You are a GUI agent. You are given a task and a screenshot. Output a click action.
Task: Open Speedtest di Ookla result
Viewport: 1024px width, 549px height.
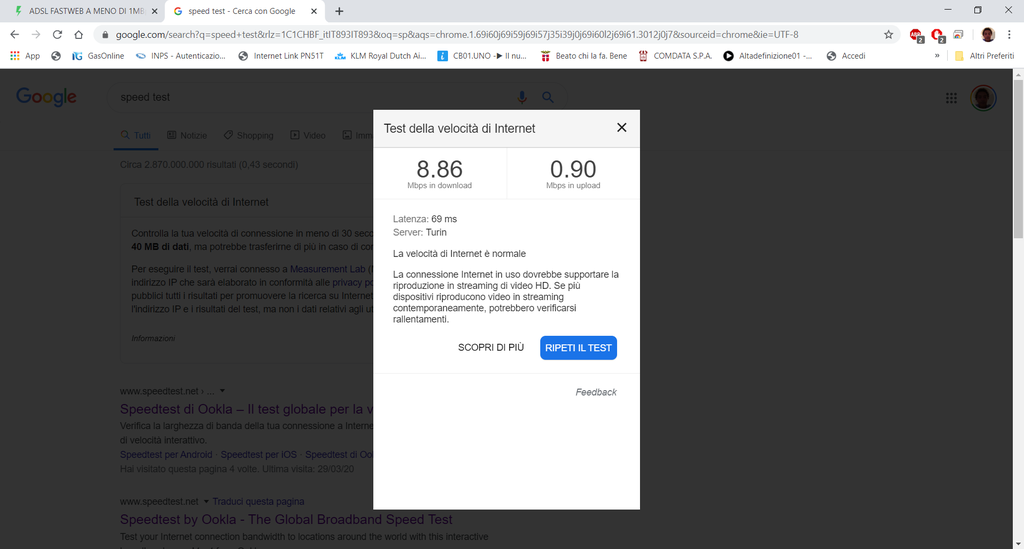[246, 409]
